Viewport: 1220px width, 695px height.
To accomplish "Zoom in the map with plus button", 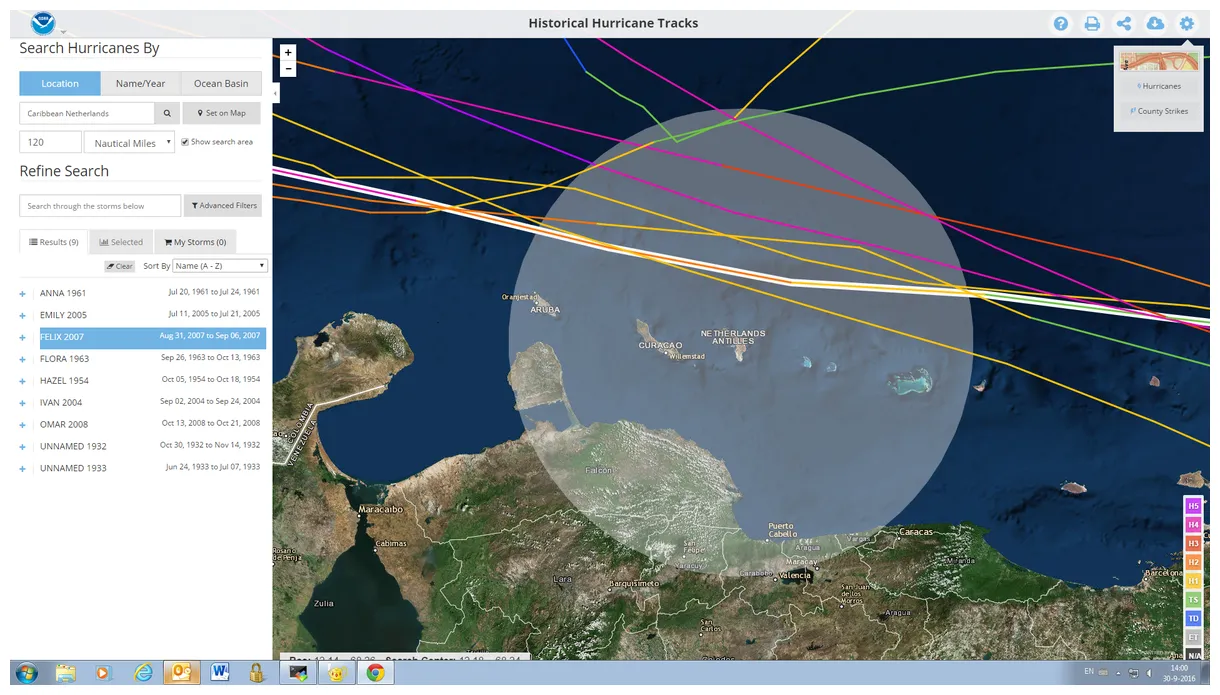I will (x=289, y=52).
